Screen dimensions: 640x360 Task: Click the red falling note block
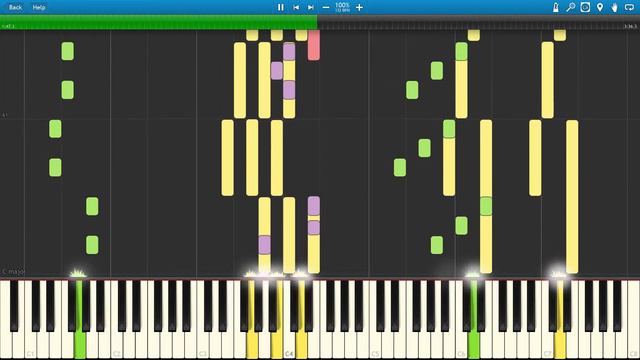coord(313,45)
